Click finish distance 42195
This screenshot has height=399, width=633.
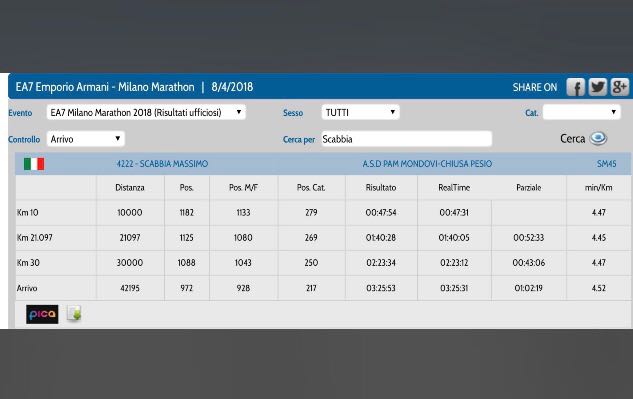pos(130,288)
